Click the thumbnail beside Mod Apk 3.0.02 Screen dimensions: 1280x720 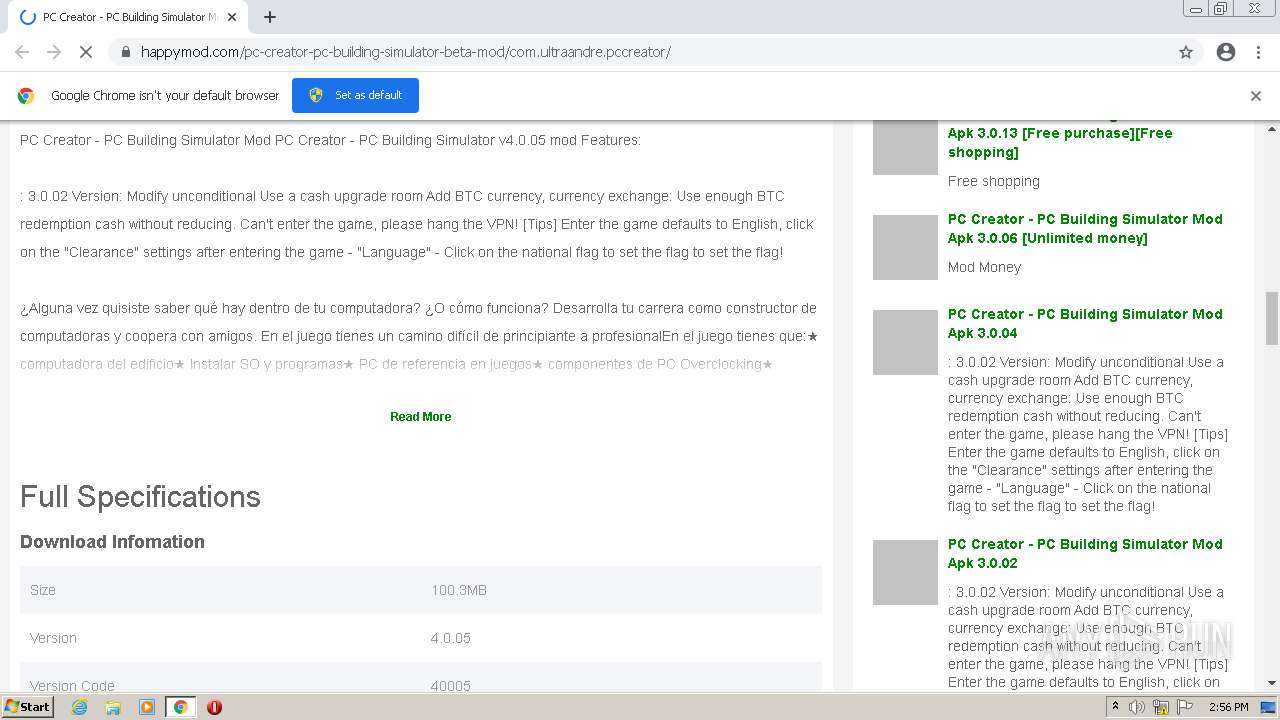[905, 572]
